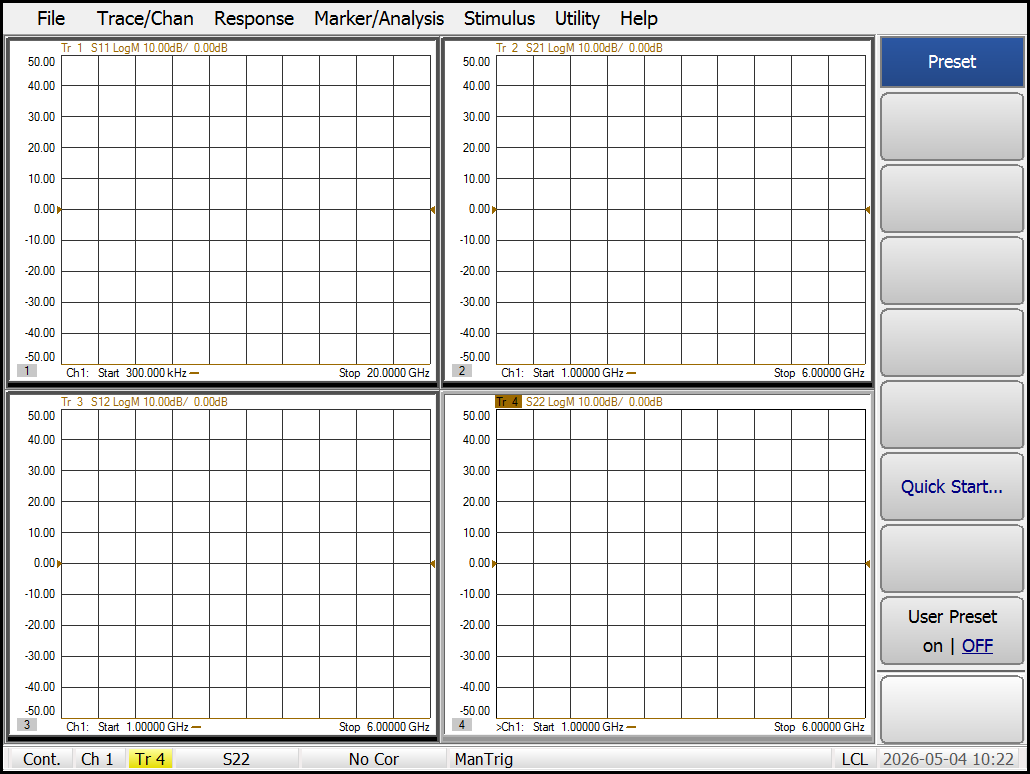Select Tr 2 S21 trace label

(579, 48)
